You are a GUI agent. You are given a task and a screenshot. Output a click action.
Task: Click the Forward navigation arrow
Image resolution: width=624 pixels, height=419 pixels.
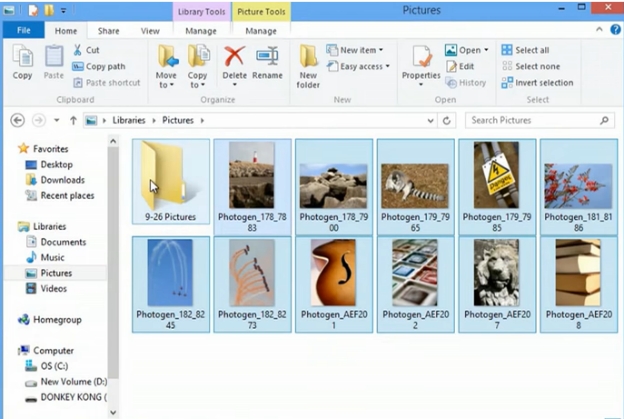point(39,120)
